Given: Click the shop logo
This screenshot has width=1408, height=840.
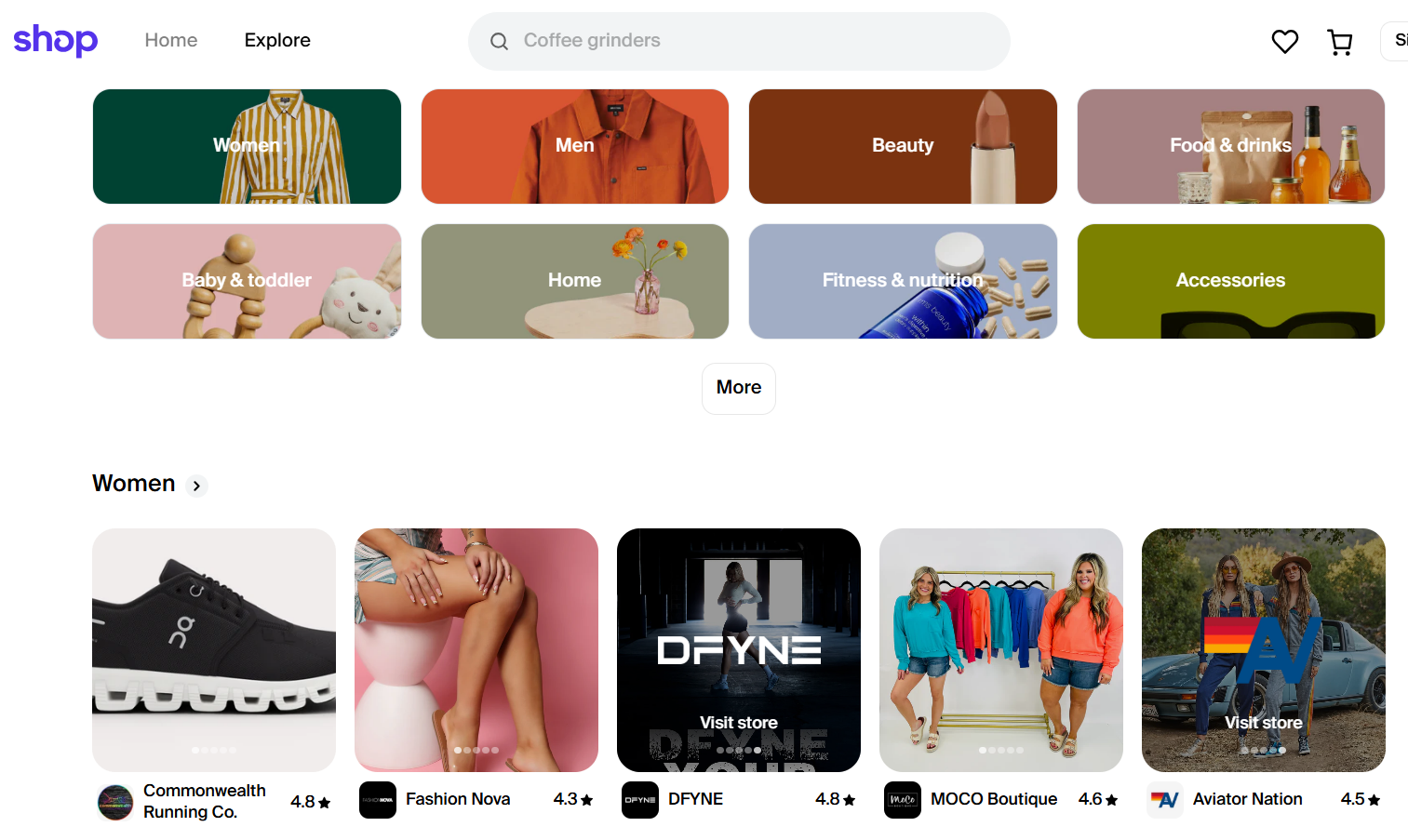Looking at the screenshot, I should [55, 40].
